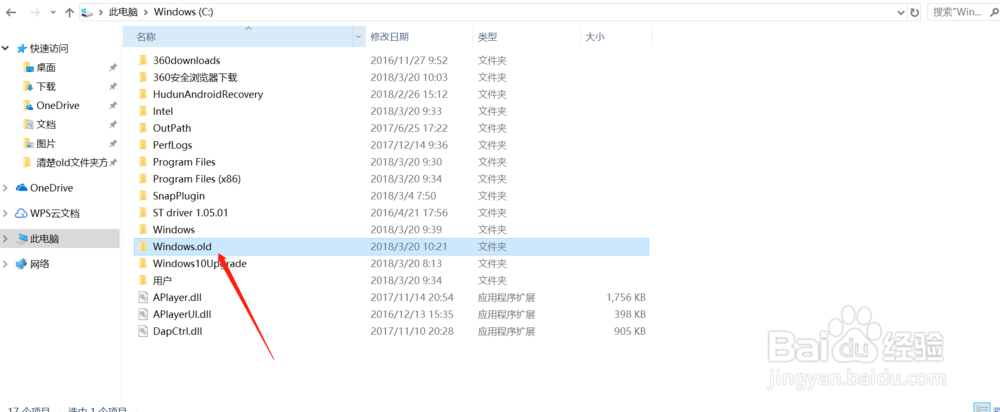Click the 此电脑 computer icon
The width and height of the screenshot is (1000, 412).
pyautogui.click(x=22, y=239)
